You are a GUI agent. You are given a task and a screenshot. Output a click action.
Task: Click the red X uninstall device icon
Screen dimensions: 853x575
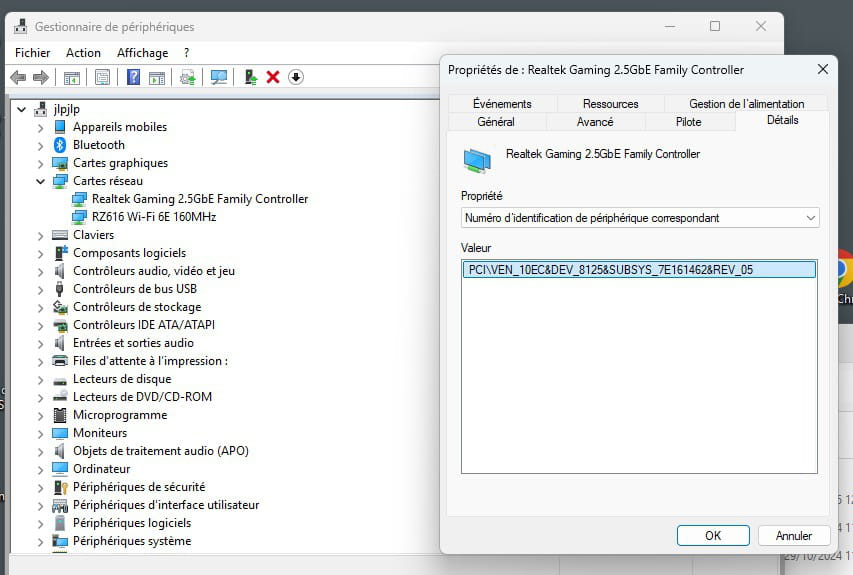tap(273, 77)
